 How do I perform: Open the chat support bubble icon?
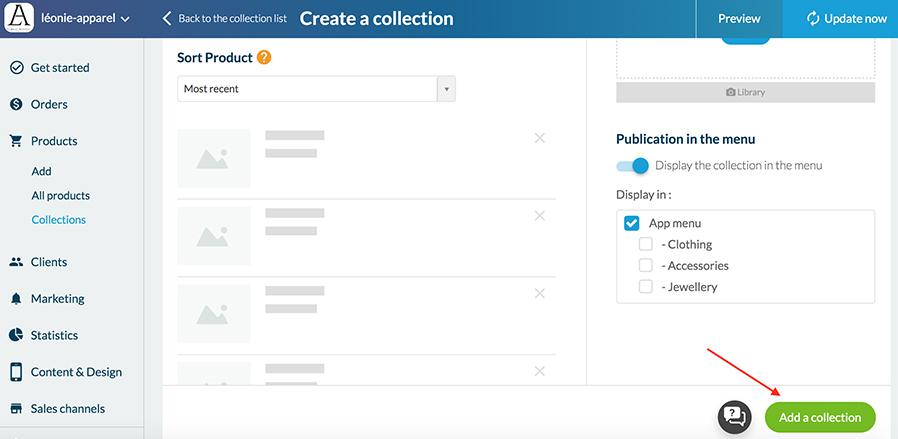[x=735, y=416]
